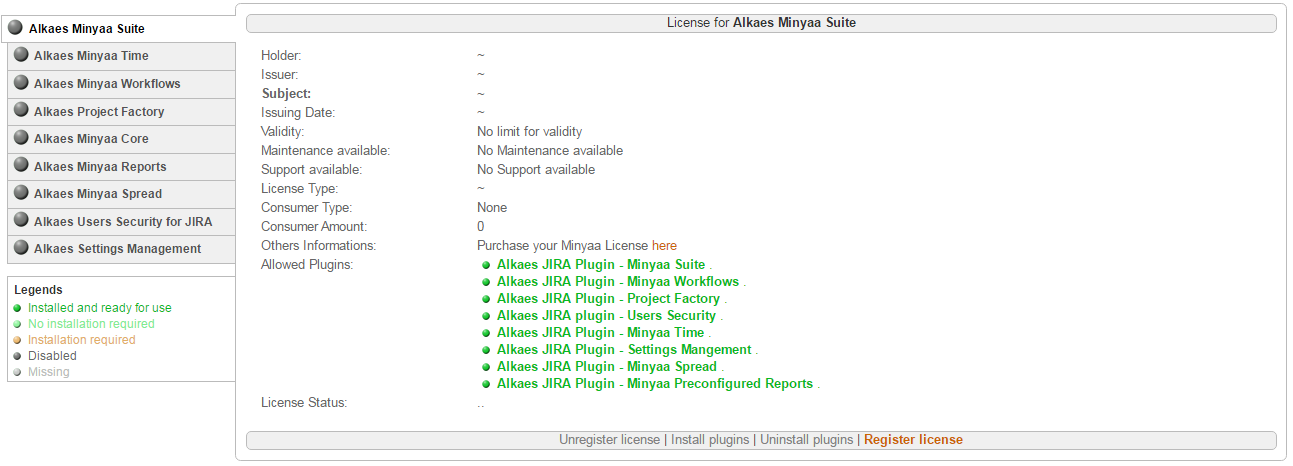Click 'Installation required' legend text

coord(81,340)
